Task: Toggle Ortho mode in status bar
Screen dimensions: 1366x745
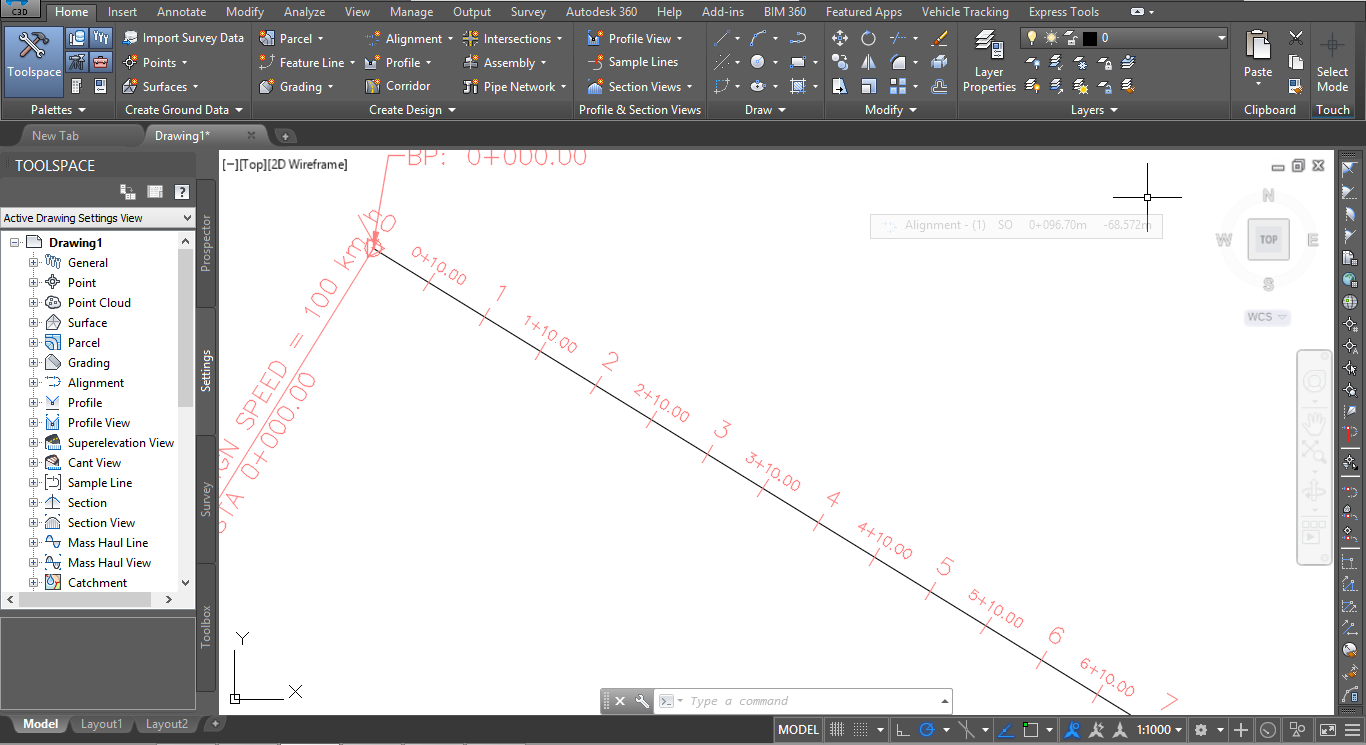Action: [x=902, y=730]
